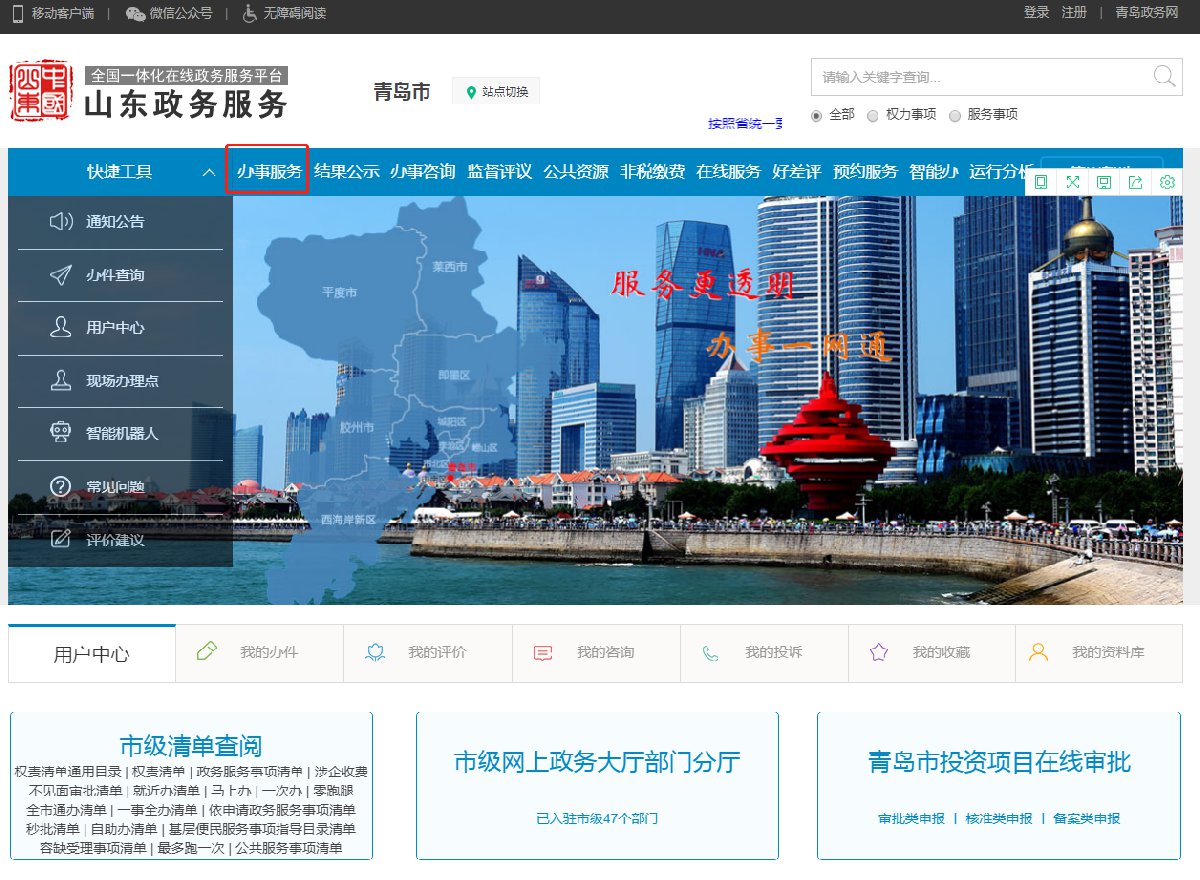
Task: Focus the keyword search input field
Action: coord(980,77)
